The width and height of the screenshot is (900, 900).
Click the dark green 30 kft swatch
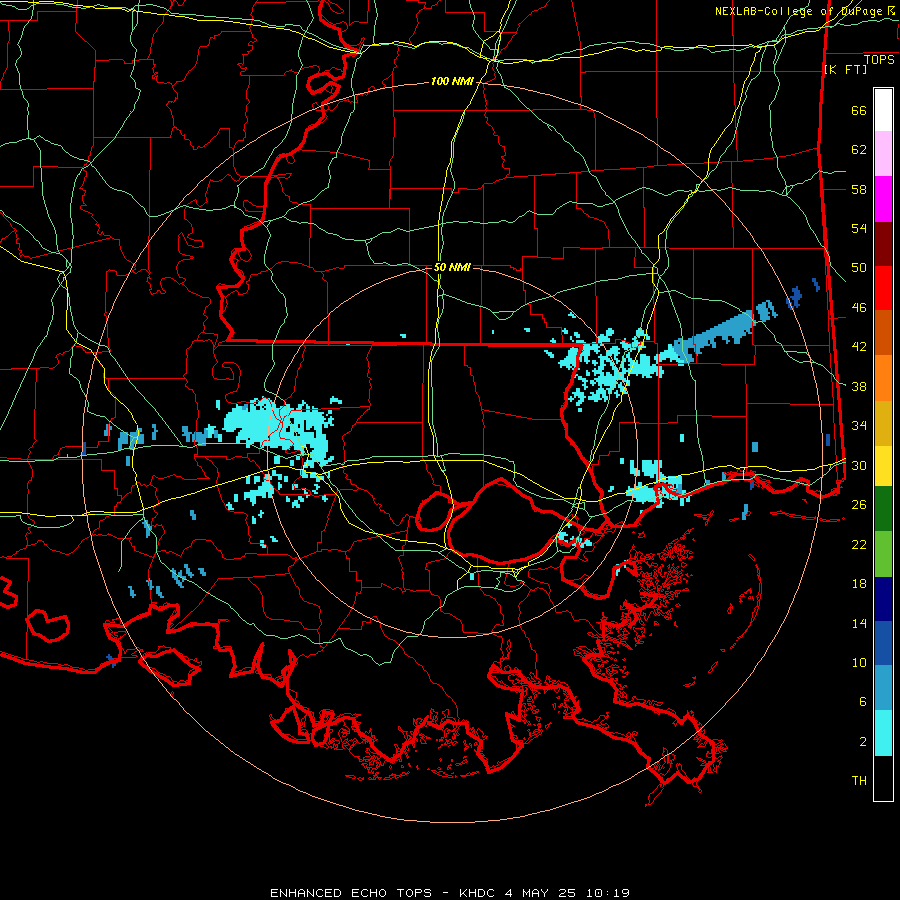pyautogui.click(x=883, y=509)
